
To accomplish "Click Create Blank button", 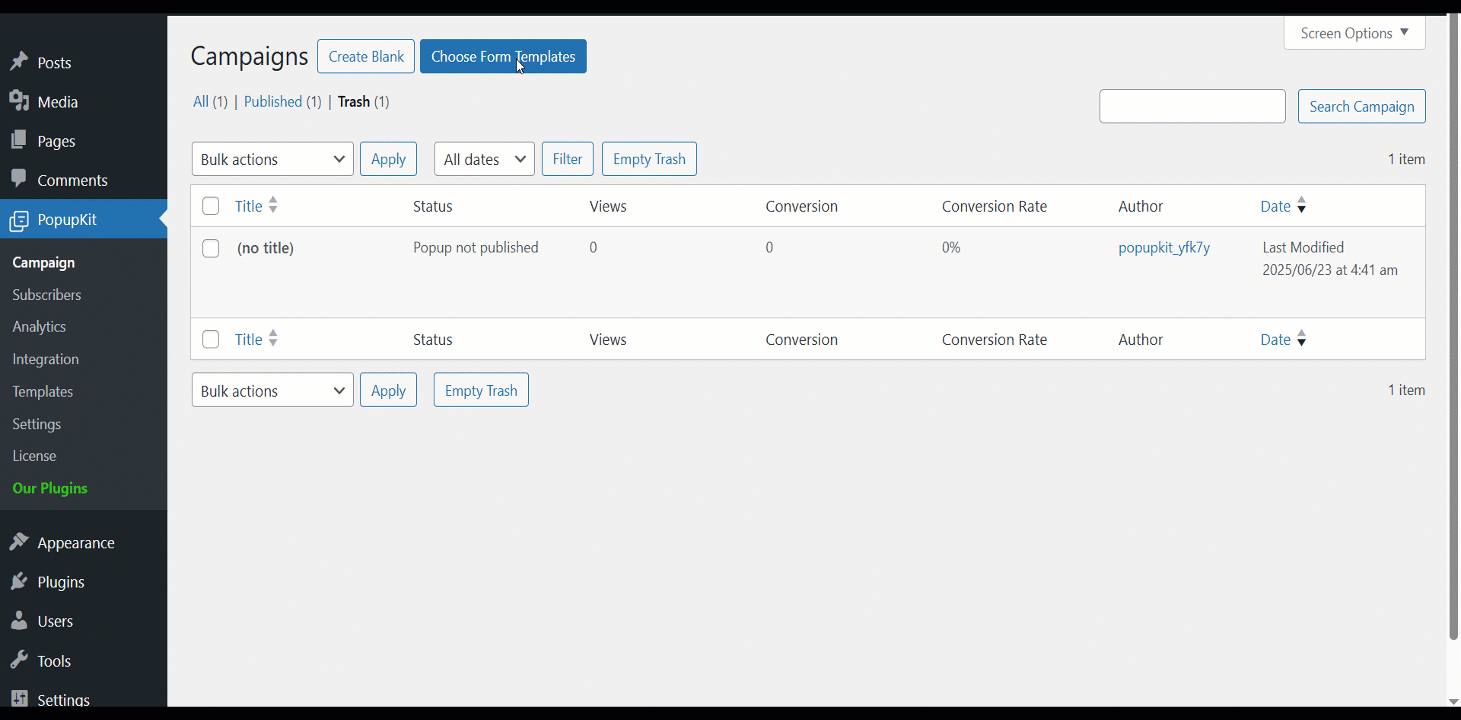I will 366,56.
